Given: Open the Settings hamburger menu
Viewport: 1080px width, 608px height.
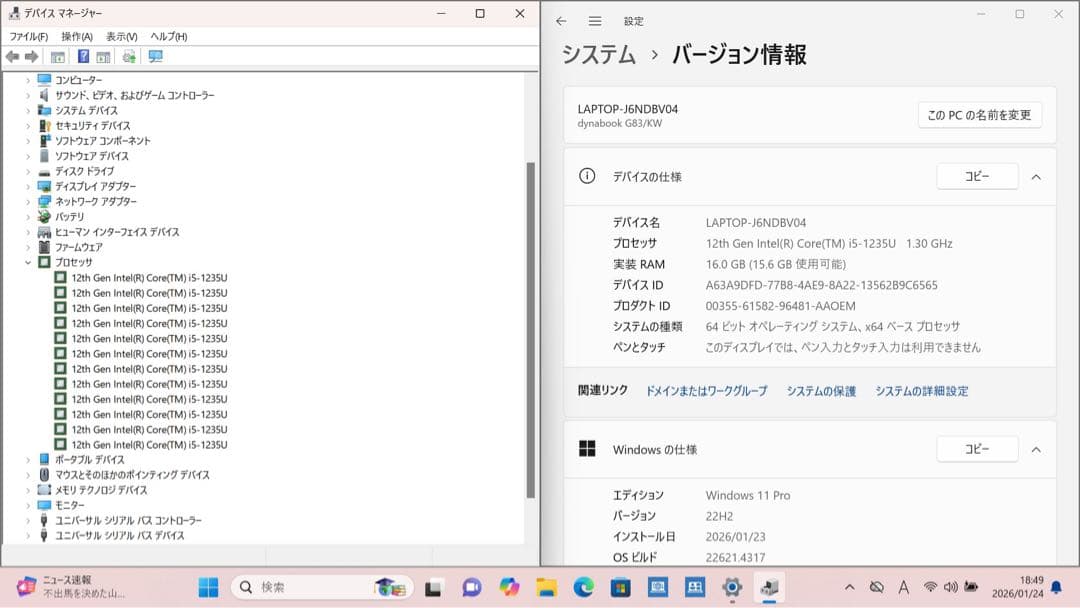Looking at the screenshot, I should (x=594, y=20).
